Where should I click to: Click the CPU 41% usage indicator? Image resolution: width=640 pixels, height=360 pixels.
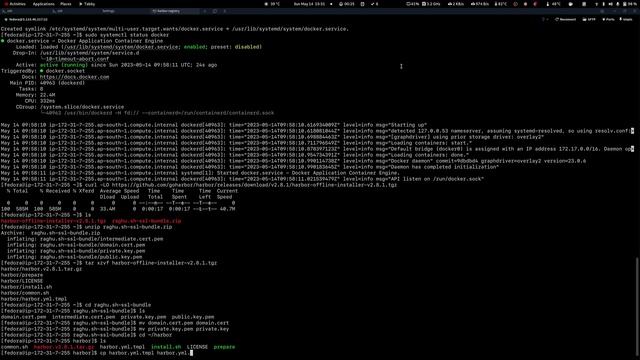tap(413, 4)
